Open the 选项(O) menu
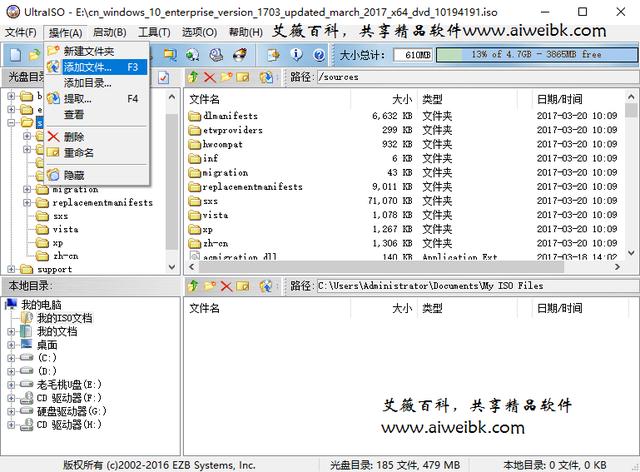Screen dimensions: 640x472 [199, 32]
